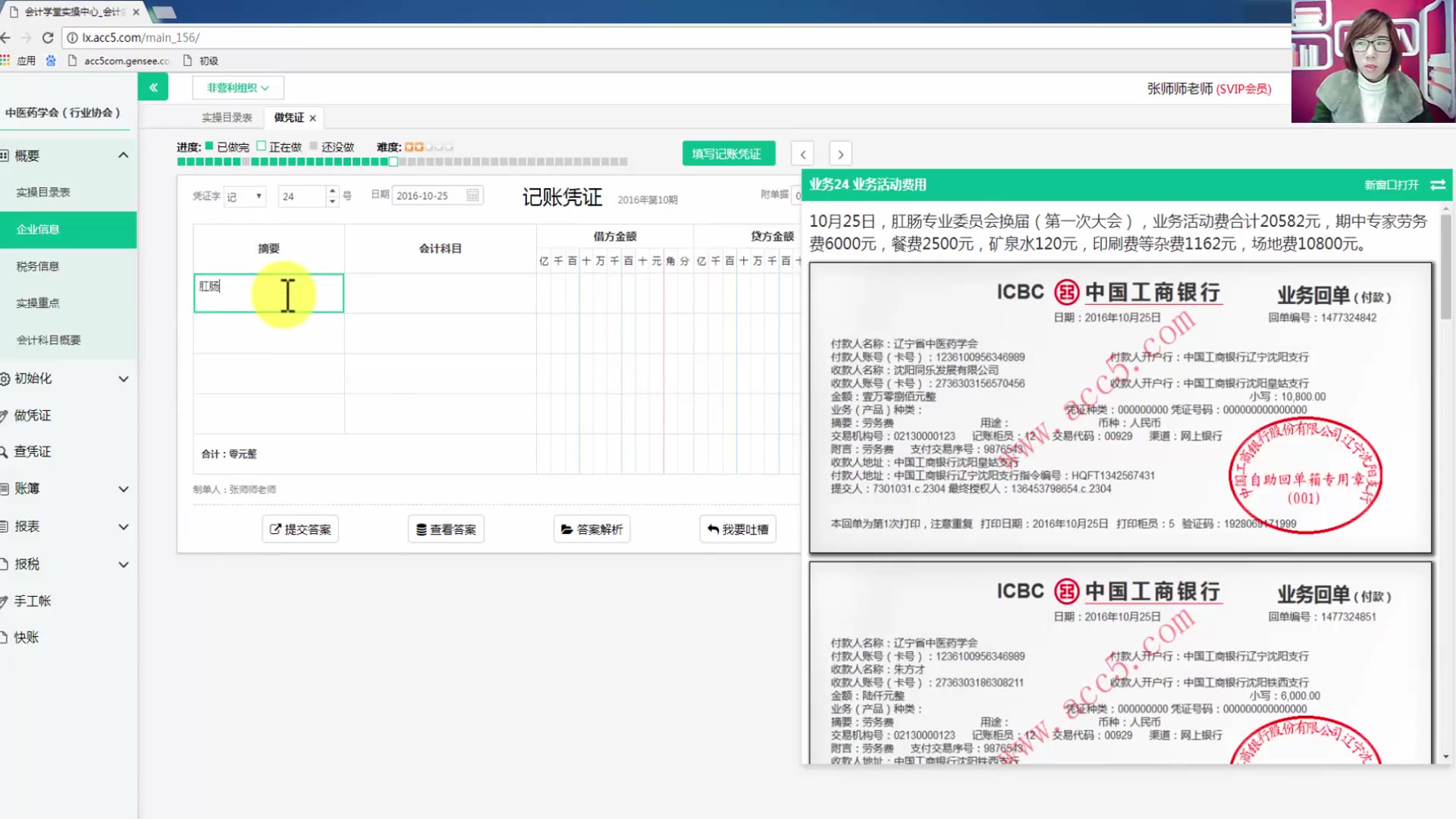Image resolution: width=1456 pixels, height=819 pixels.
Task: Collapse the 概要 sidebar section
Action: 123,155
